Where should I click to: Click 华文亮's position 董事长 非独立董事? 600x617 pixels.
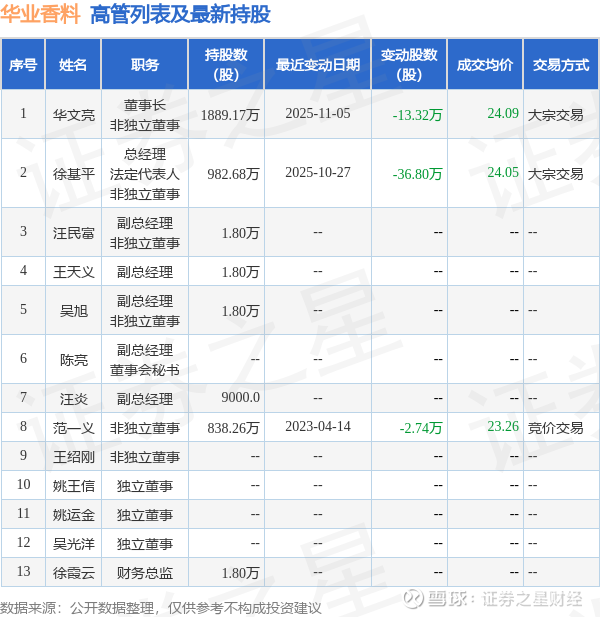click(x=145, y=115)
